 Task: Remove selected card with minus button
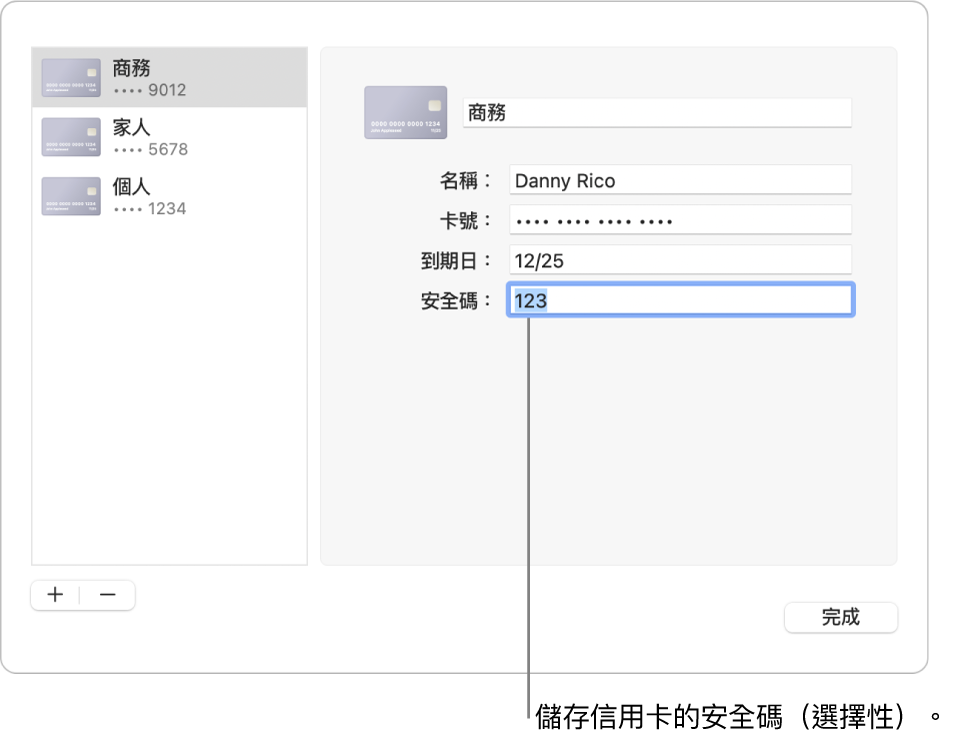pos(107,594)
